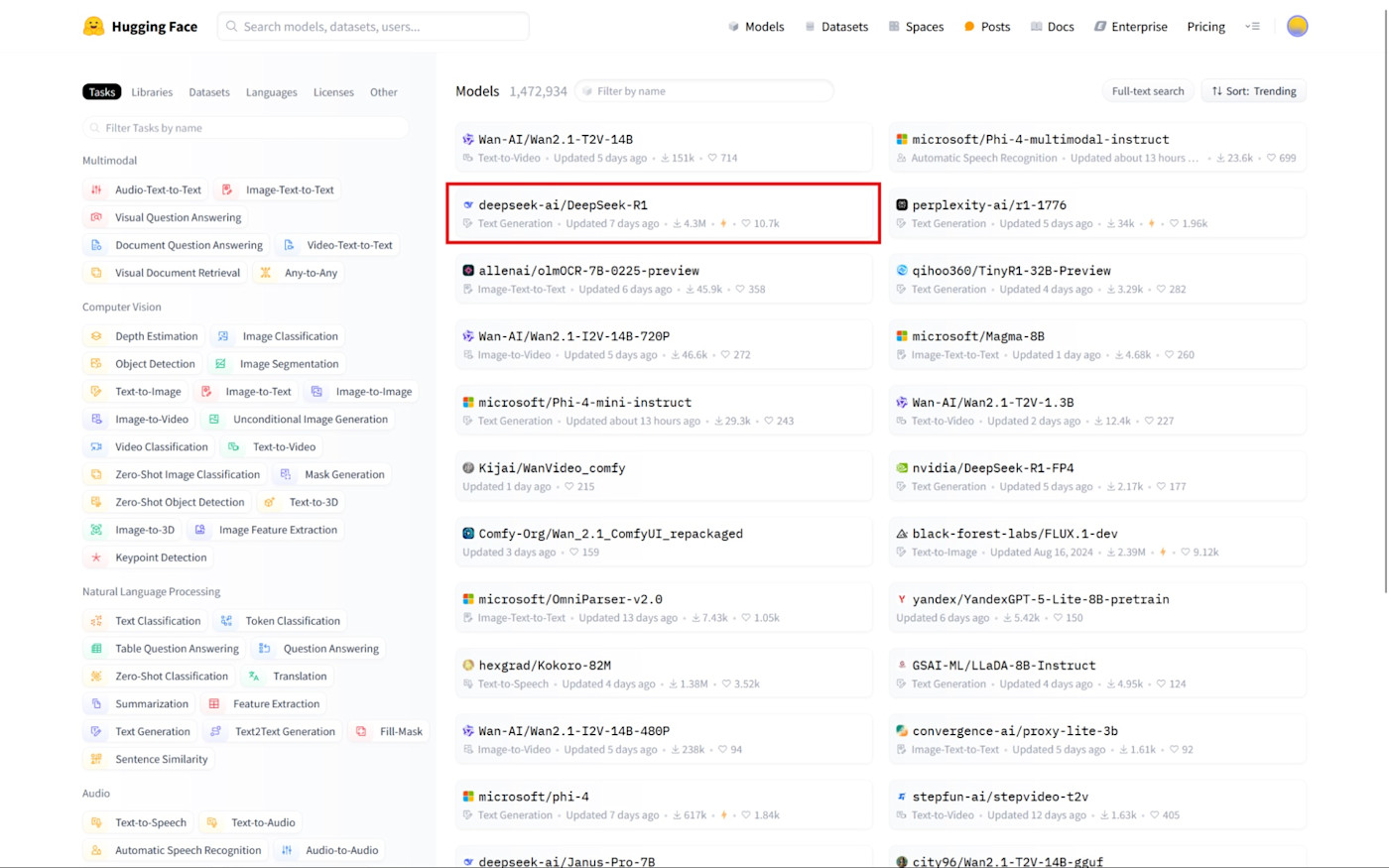Viewport: 1389px width, 868px height.
Task: Click the black-forest-labs icon beside FLUX.1-dev
Action: tap(902, 534)
